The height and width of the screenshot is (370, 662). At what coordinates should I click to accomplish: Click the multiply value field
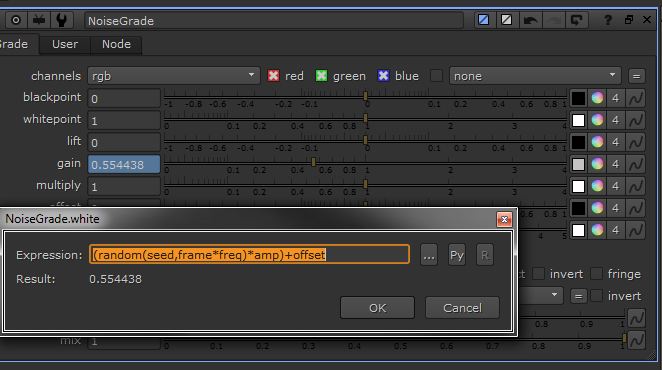(x=124, y=186)
